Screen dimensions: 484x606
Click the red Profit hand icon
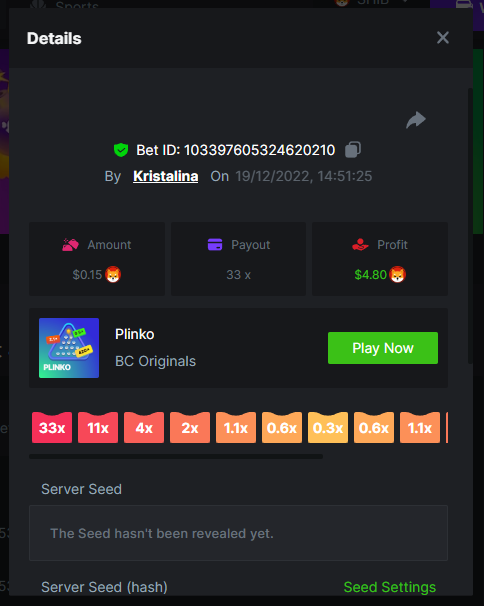pos(360,245)
